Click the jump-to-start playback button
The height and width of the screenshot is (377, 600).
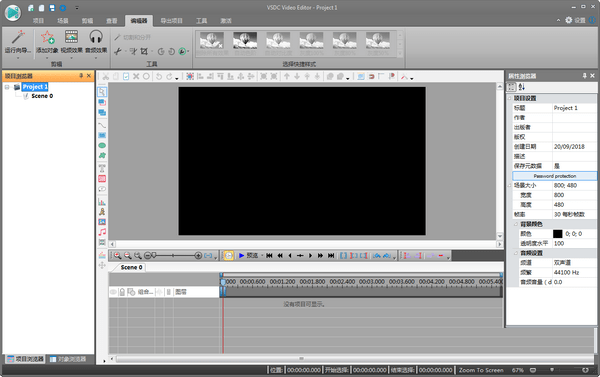point(269,255)
